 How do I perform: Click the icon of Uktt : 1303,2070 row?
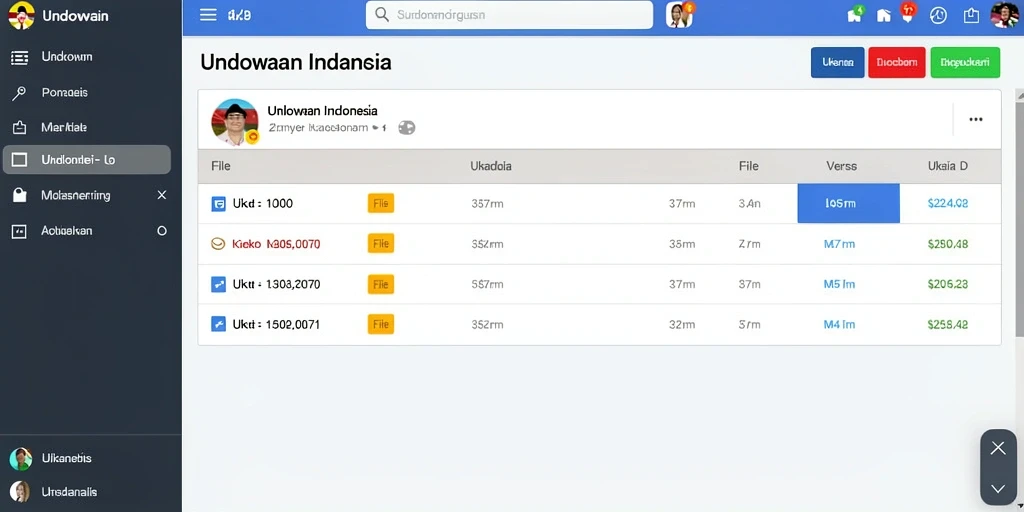[218, 284]
